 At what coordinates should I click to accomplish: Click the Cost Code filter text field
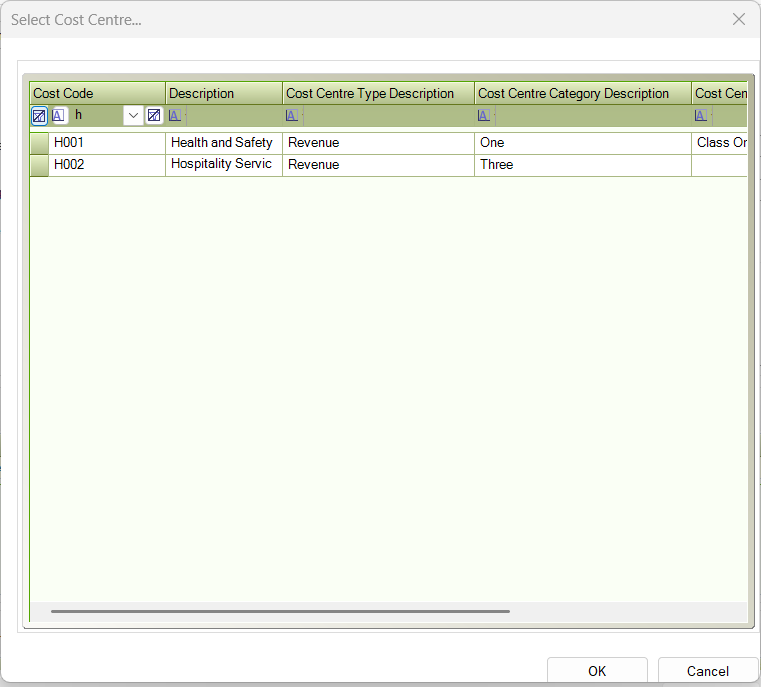click(x=96, y=115)
